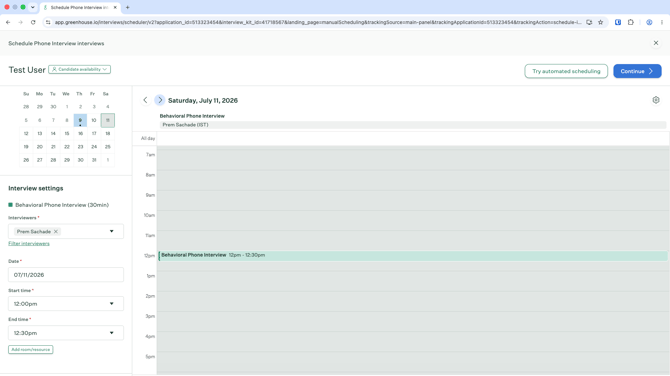
Task: Select July 31 in mini calendar
Action: [x=94, y=160]
